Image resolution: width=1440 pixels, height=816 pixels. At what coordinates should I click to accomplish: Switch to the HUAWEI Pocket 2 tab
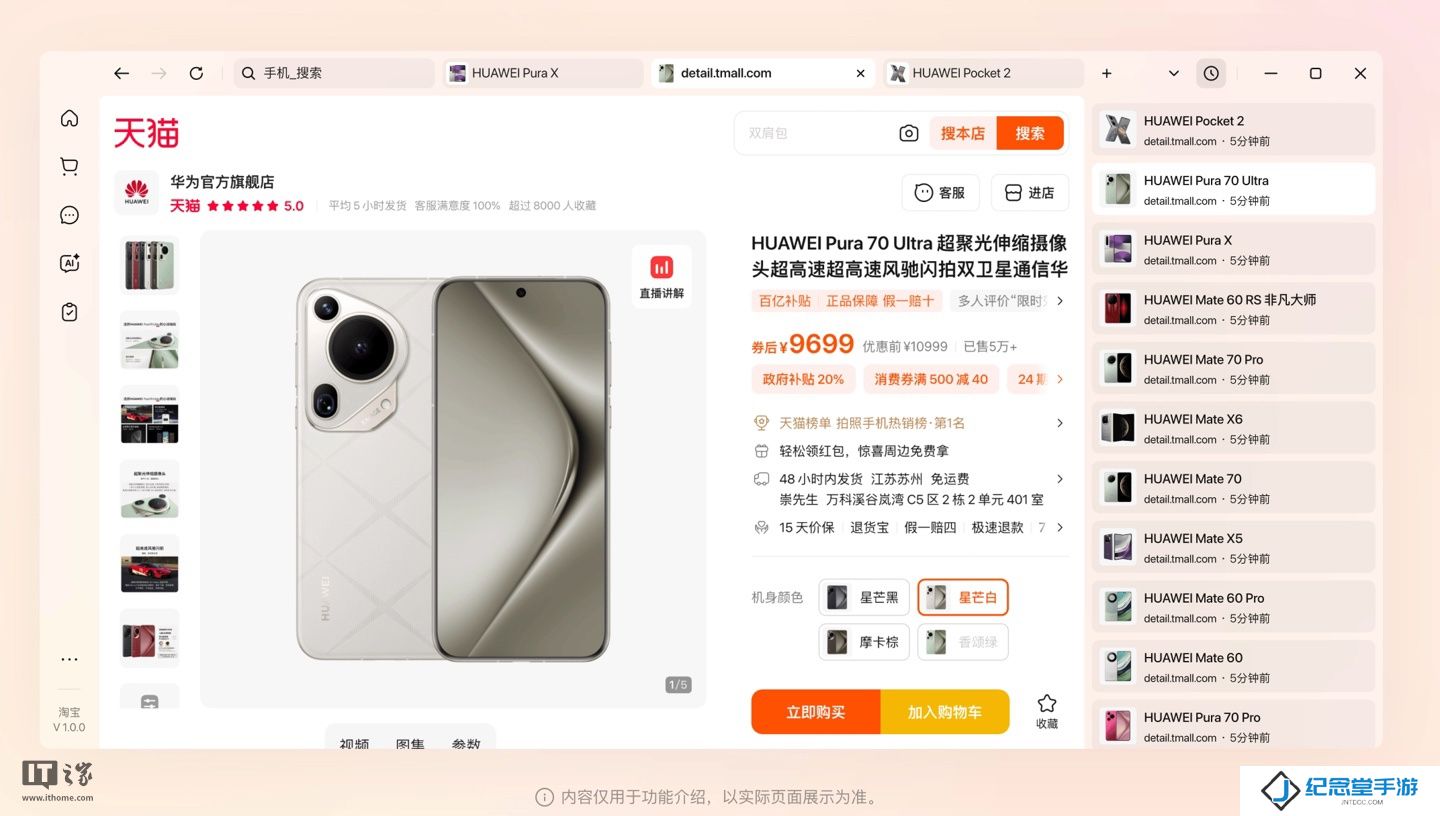983,73
